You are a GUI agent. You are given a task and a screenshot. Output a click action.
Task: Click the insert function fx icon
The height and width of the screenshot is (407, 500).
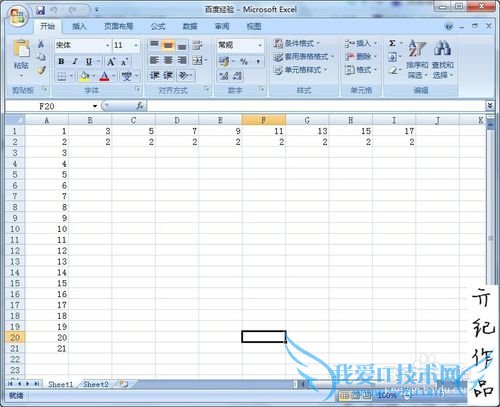[140, 106]
